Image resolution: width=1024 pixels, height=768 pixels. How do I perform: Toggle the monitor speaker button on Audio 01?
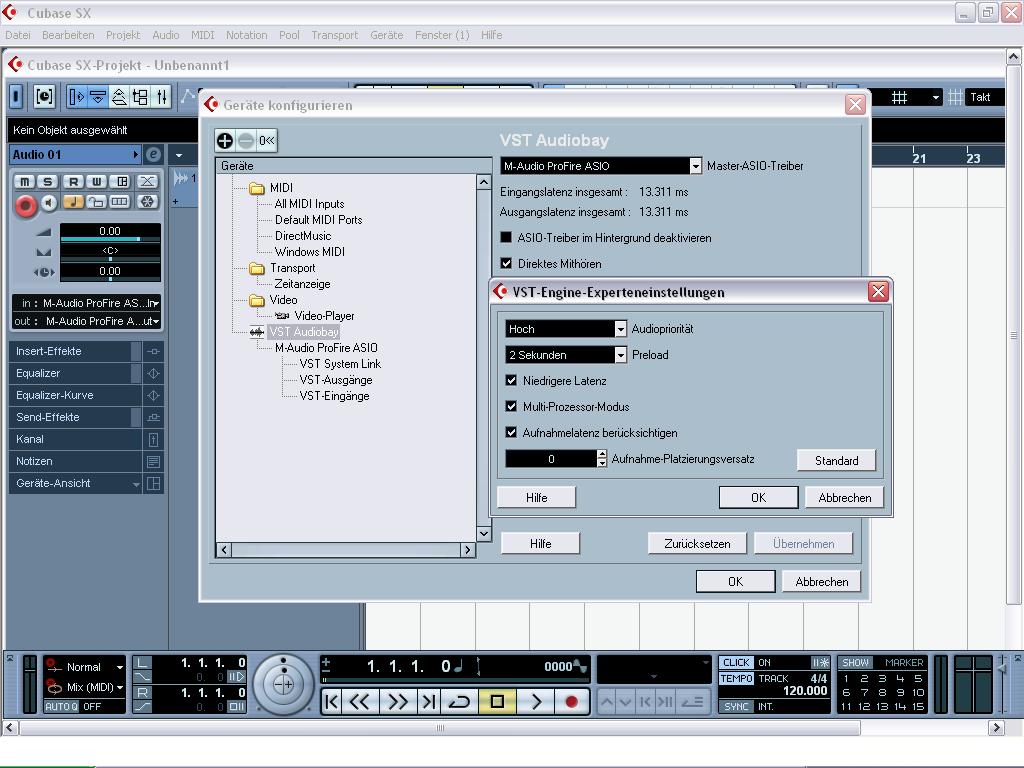[49, 203]
